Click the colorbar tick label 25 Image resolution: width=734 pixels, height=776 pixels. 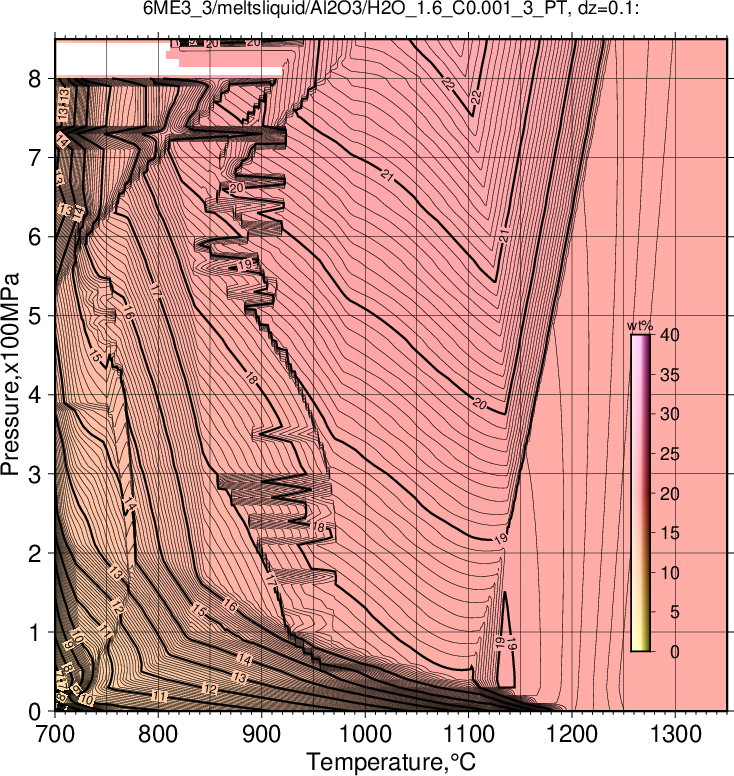pyautogui.click(x=669, y=454)
